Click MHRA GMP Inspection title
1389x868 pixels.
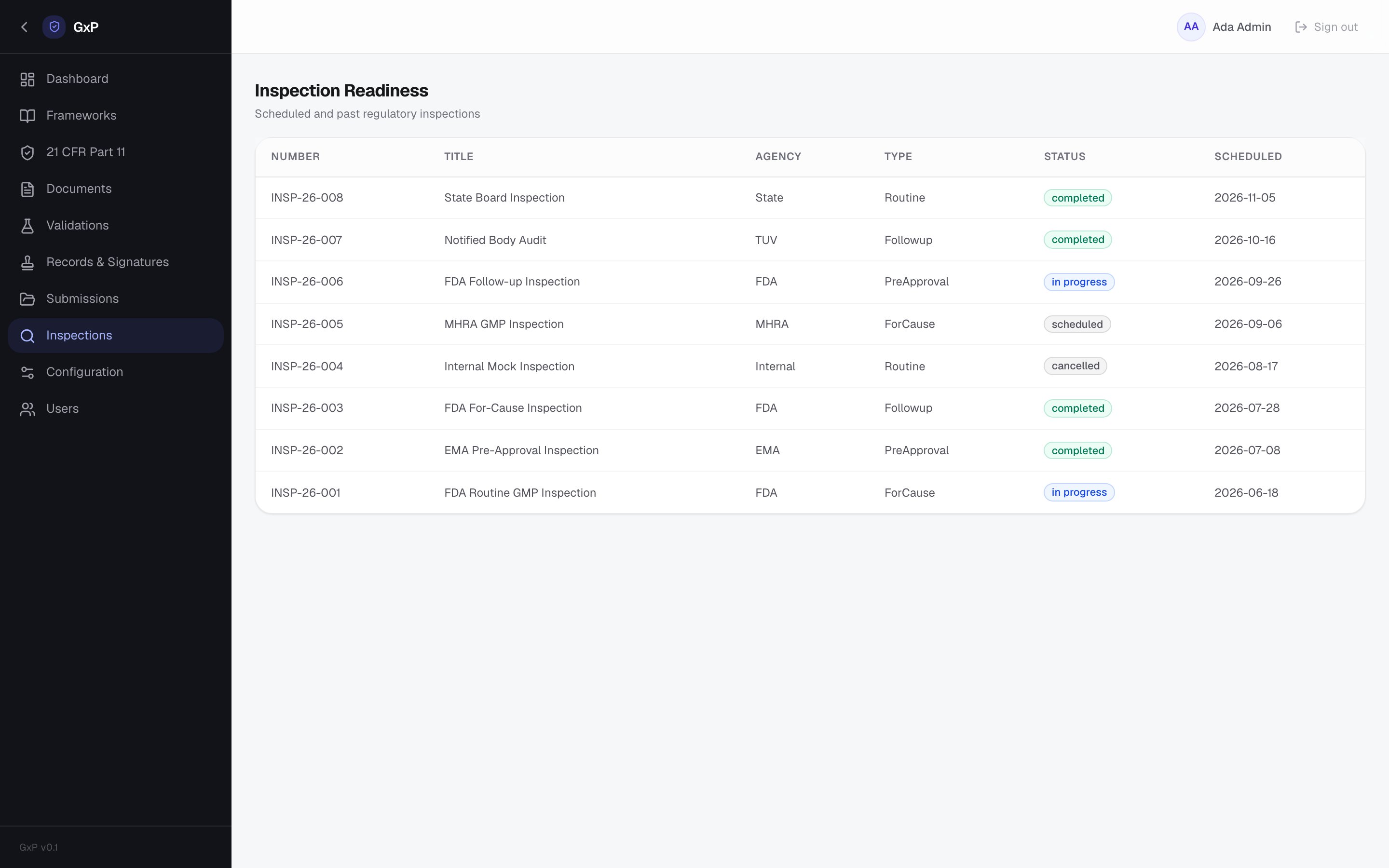point(504,325)
